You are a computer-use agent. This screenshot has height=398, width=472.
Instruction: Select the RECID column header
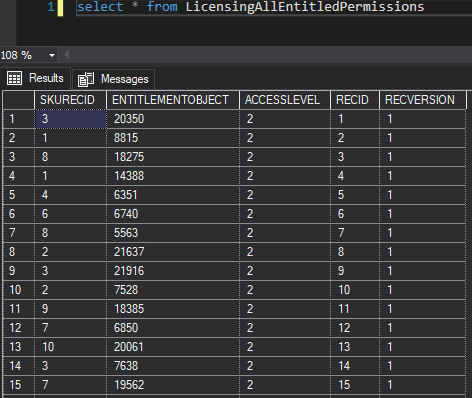355,100
